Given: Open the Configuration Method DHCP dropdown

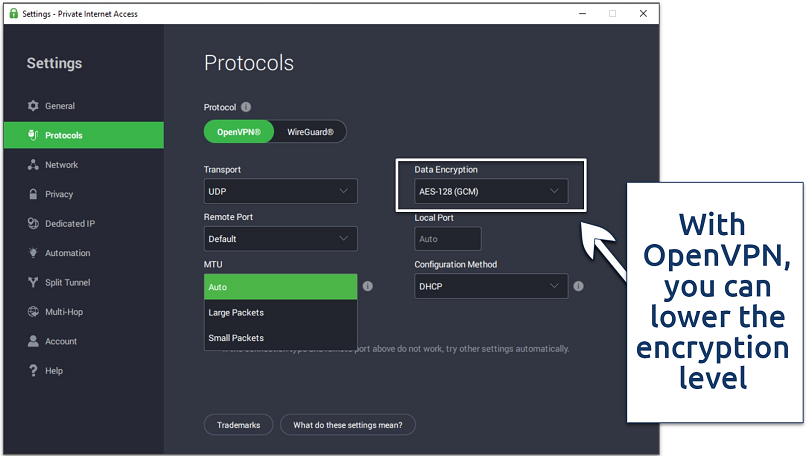Looking at the screenshot, I should click(491, 286).
